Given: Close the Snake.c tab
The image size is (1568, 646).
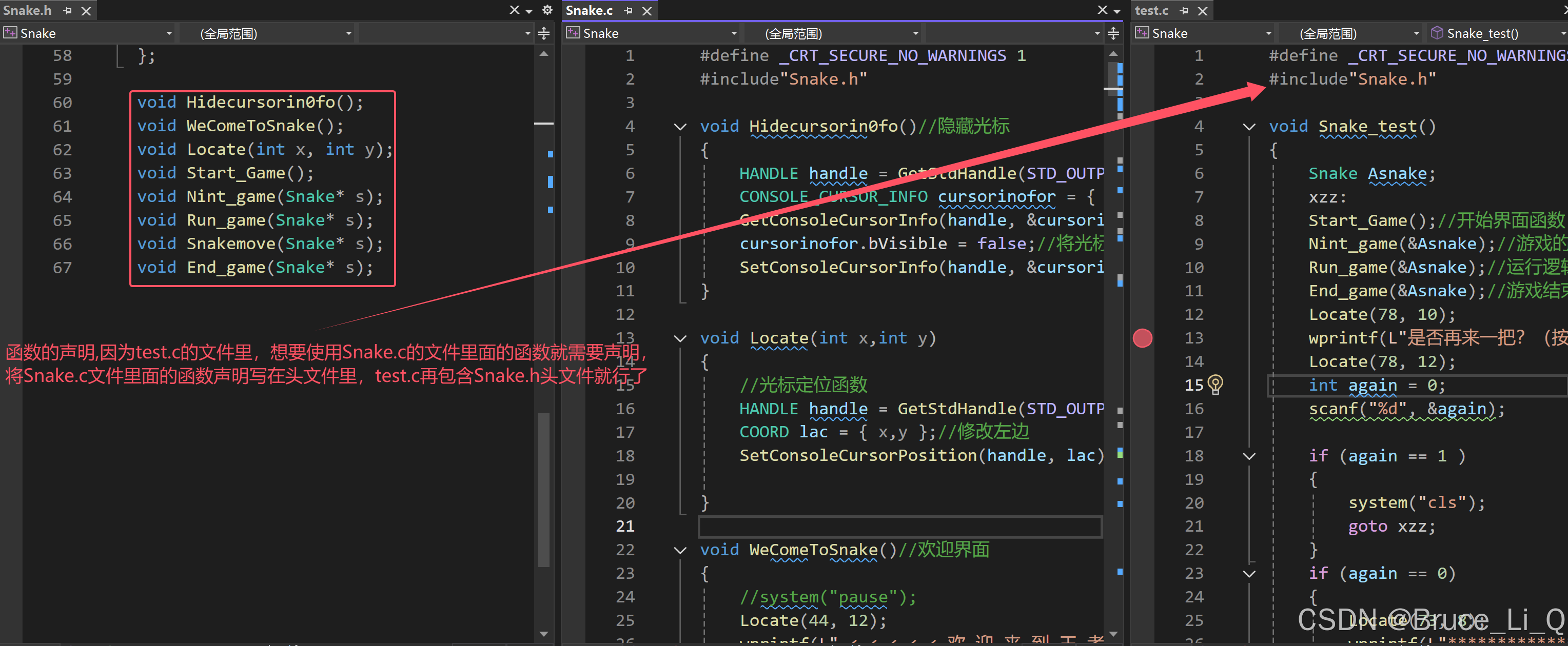Looking at the screenshot, I should point(647,11).
